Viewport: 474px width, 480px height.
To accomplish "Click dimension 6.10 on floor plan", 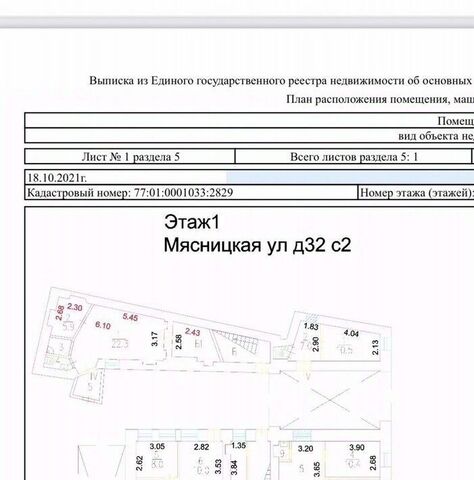I will coord(103,325).
